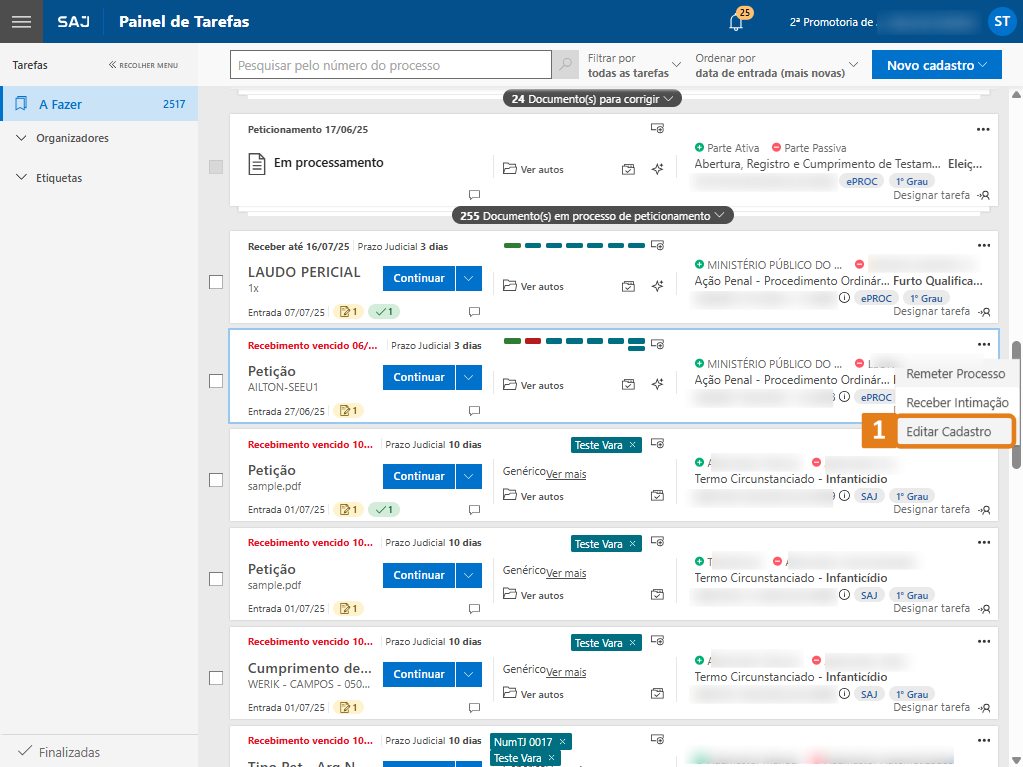
Task: Click the sparkle icon on LAUDO PERICIAL row
Action: point(657,286)
